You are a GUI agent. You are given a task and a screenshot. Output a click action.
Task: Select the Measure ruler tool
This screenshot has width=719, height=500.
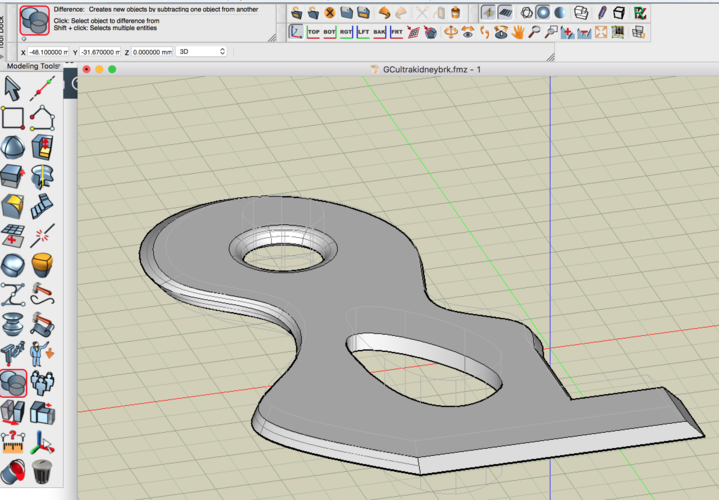(12, 442)
